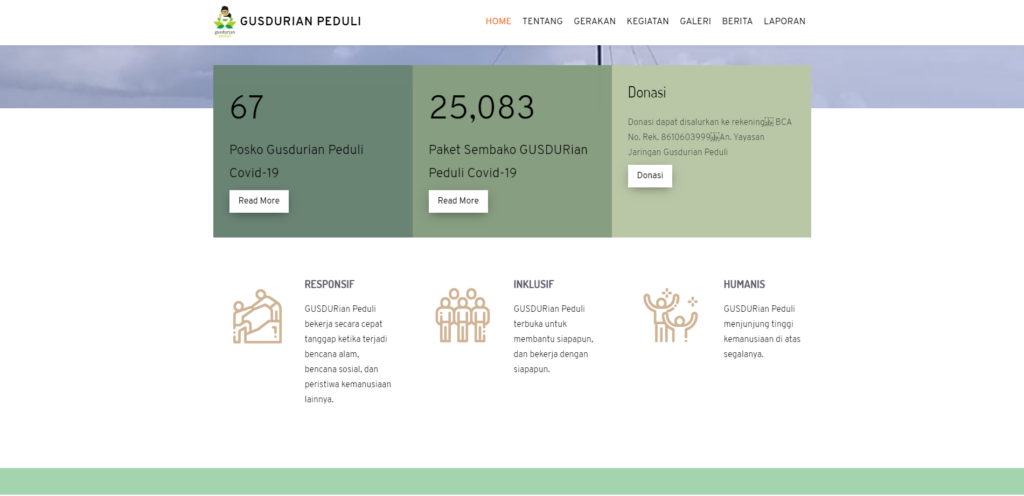The image size is (1024, 496).
Task: Click the Donasi card heading
Action: [x=647, y=92]
